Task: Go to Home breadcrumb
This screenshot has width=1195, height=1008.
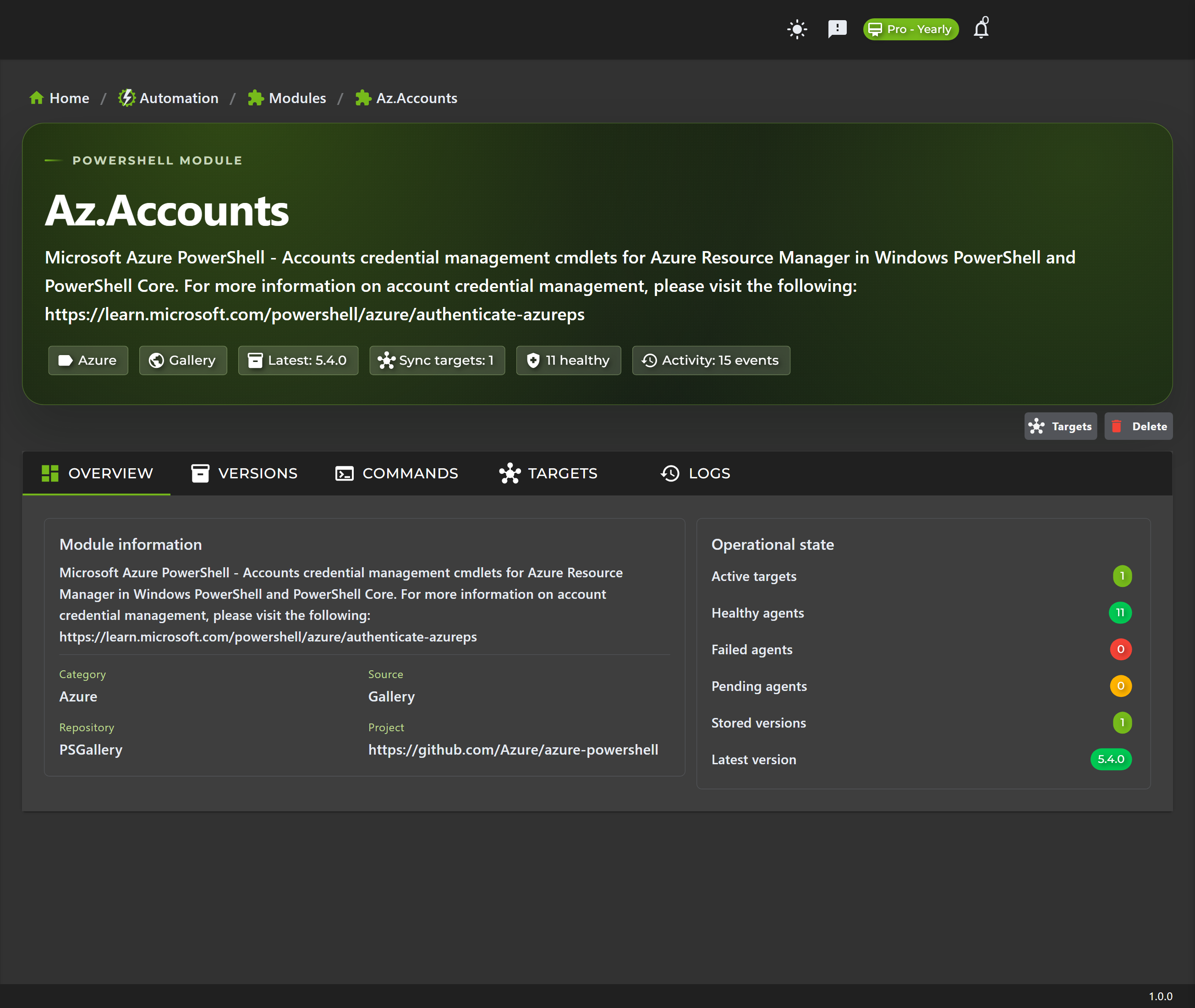Action: click(60, 99)
